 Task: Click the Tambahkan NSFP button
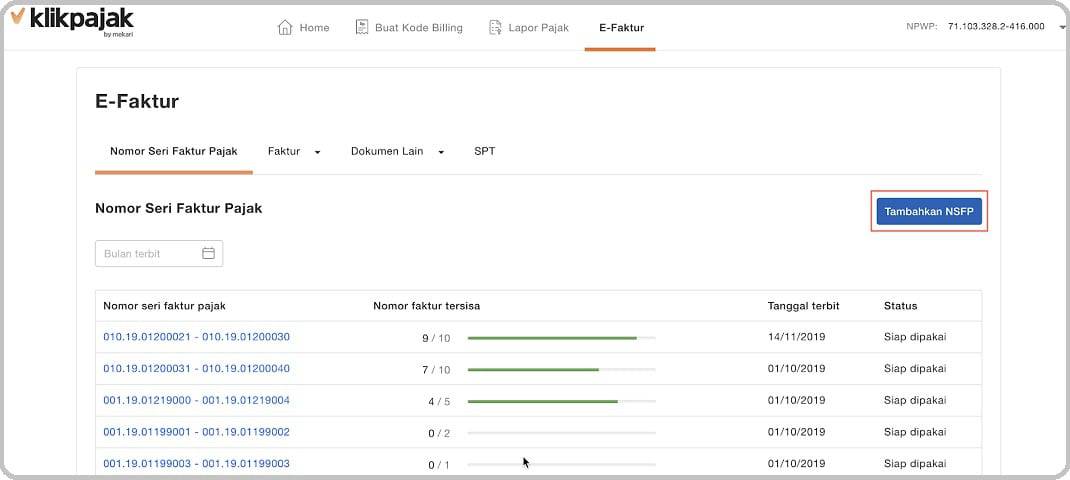click(929, 212)
